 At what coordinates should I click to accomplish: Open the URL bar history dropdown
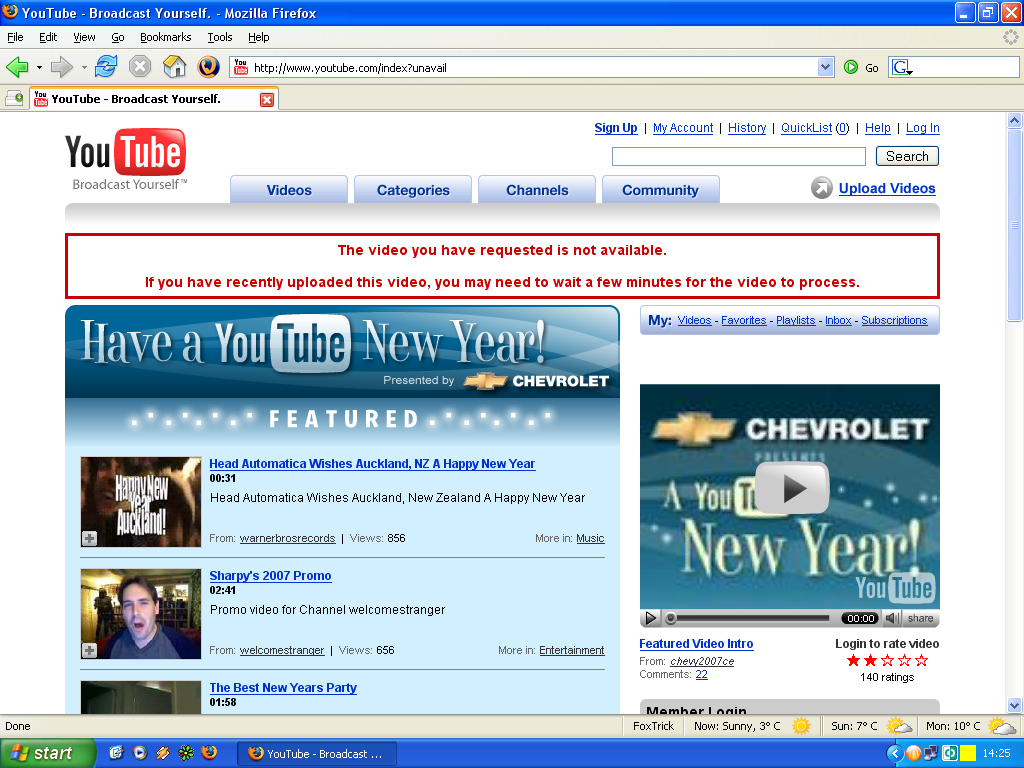(825, 67)
